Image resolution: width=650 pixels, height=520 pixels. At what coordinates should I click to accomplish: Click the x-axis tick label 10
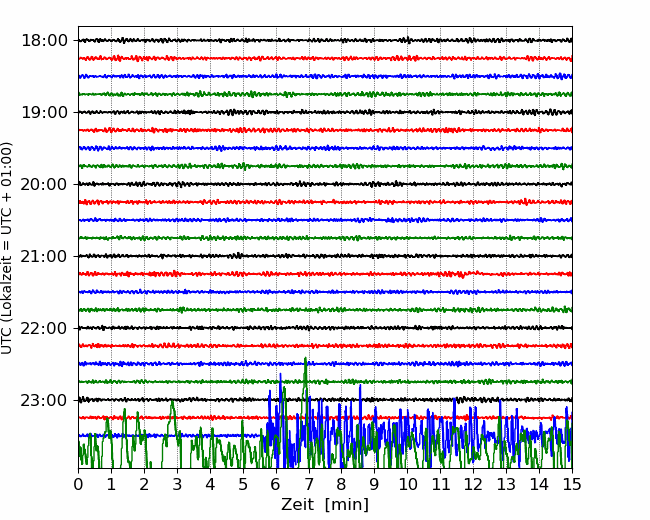[407, 484]
